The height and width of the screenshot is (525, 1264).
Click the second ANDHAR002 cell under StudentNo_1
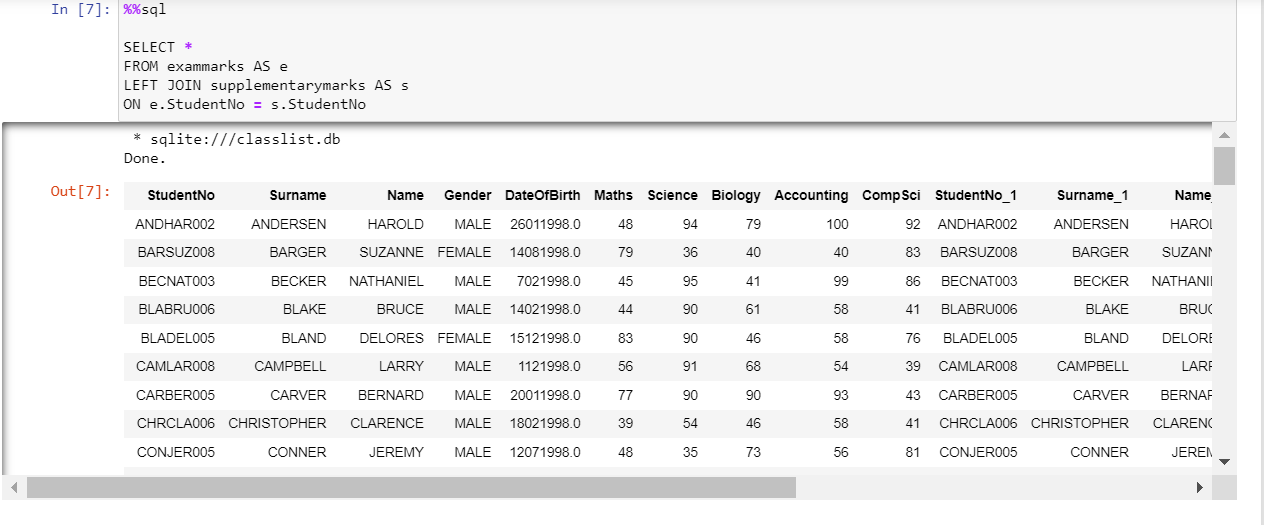tap(978, 224)
